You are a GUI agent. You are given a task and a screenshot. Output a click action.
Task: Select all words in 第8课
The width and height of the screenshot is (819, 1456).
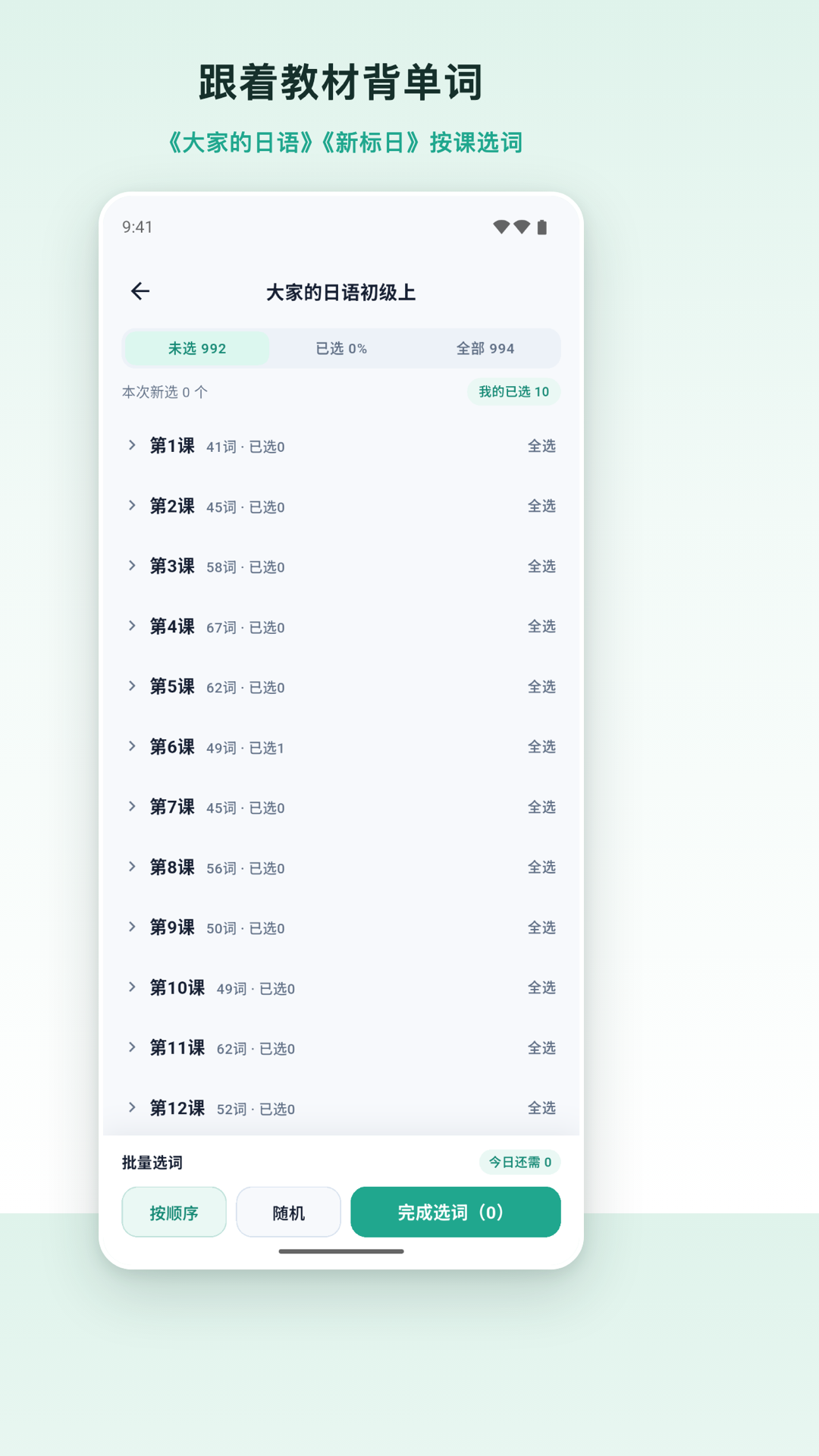click(541, 867)
